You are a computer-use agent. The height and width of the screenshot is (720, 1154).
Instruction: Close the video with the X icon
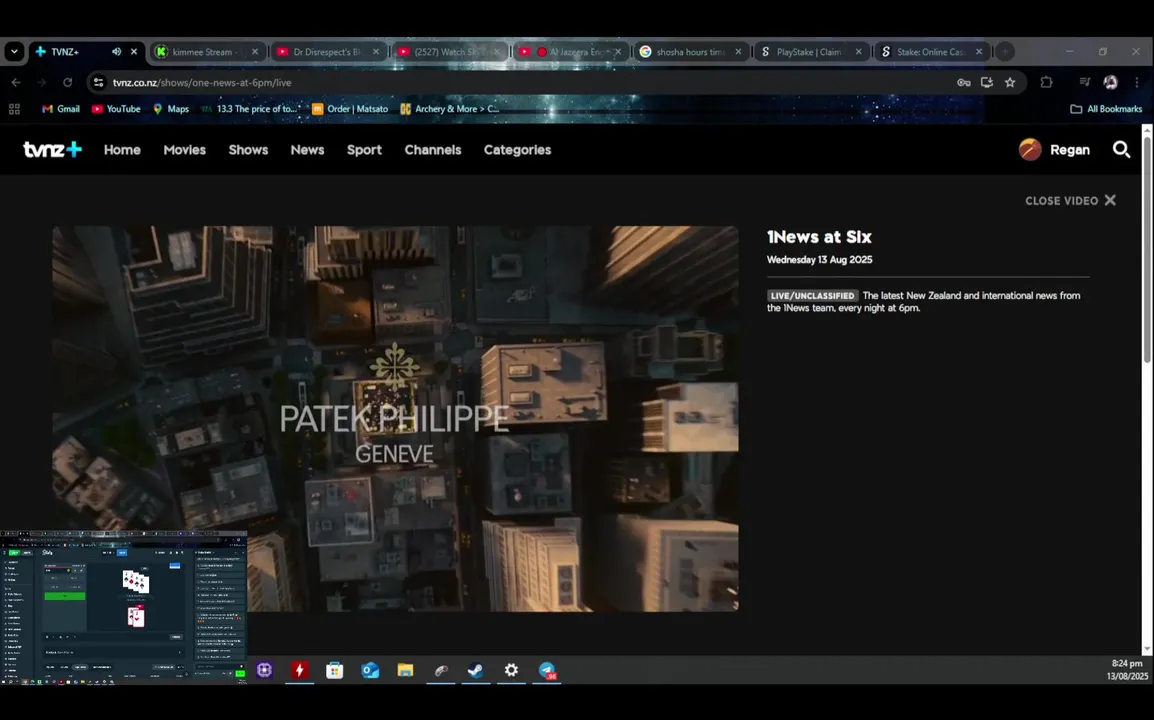pos(1110,200)
